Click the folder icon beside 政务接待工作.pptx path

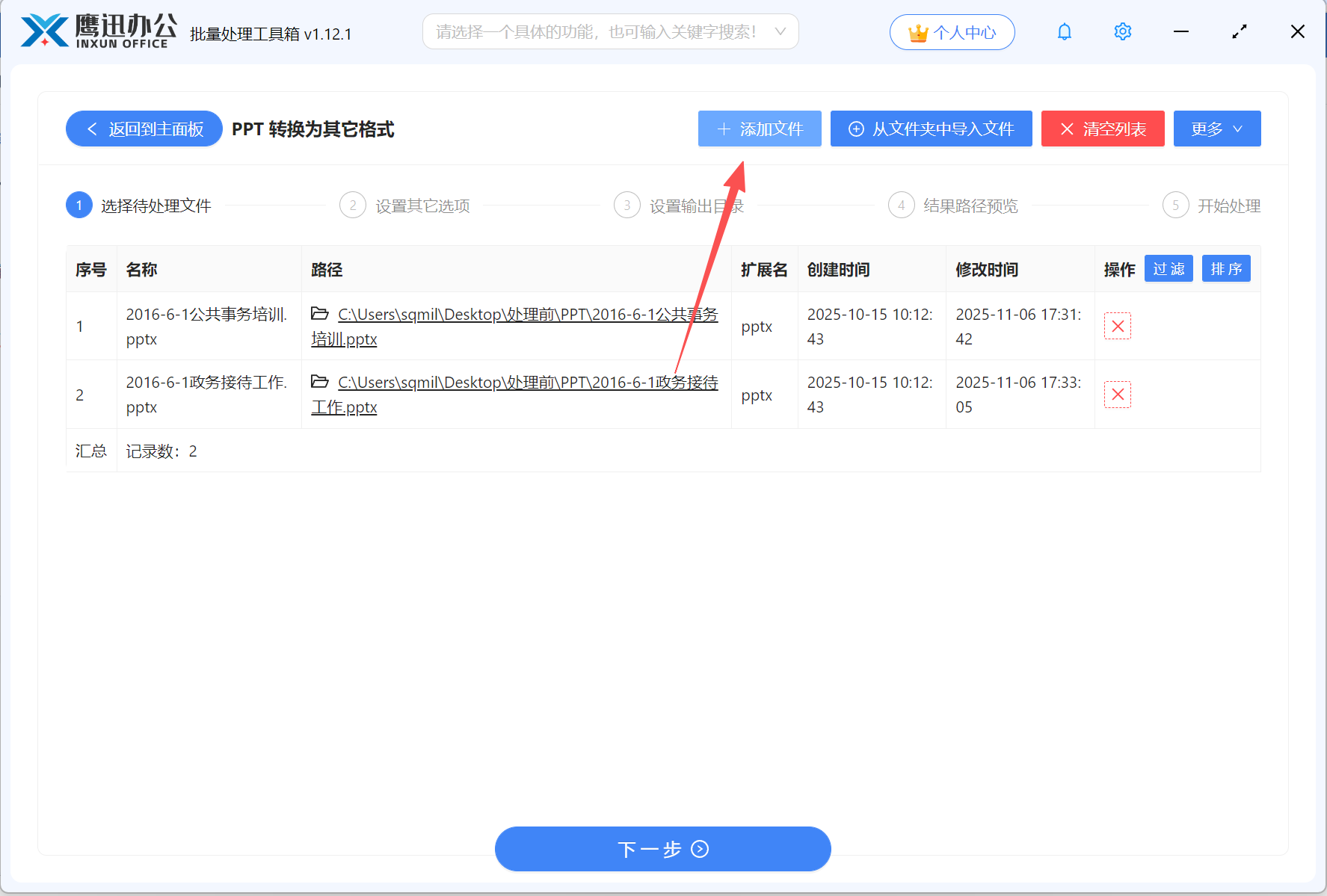320,382
